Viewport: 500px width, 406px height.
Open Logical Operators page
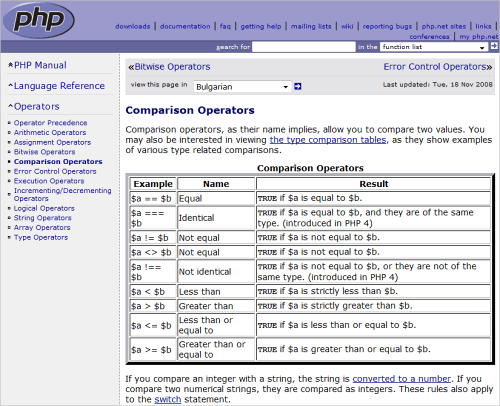pyautogui.click(x=44, y=208)
